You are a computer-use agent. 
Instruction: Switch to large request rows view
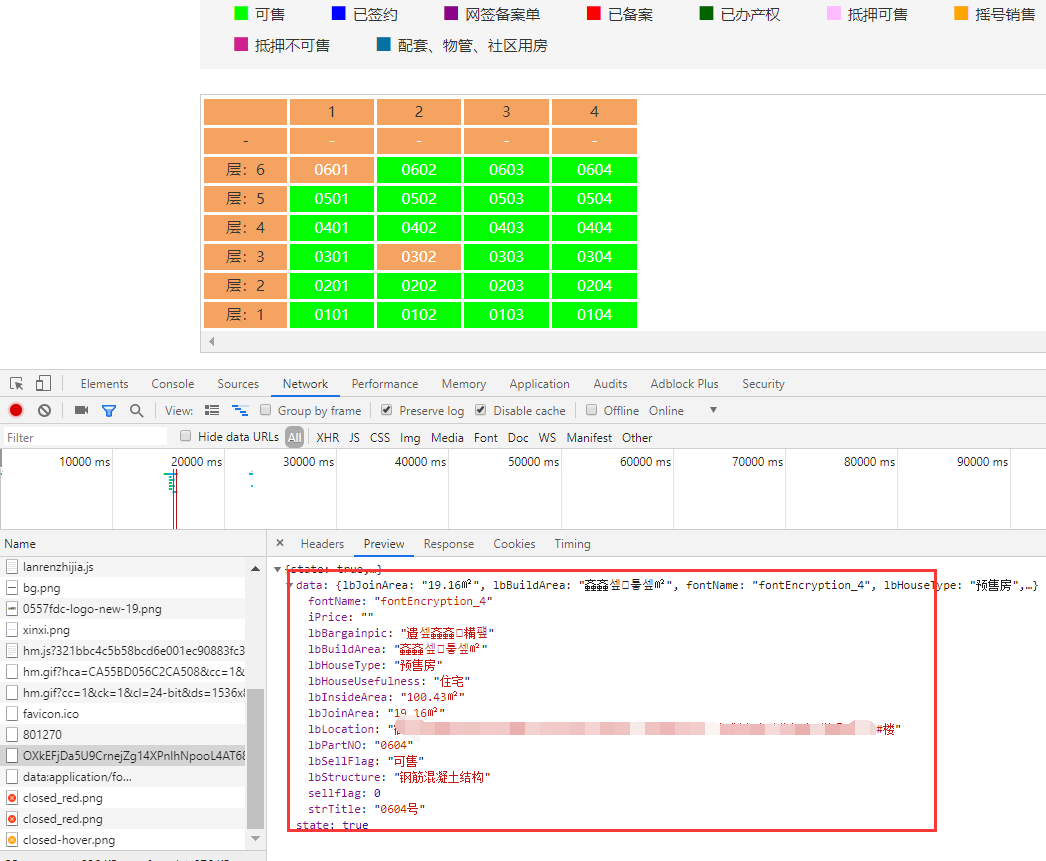212,410
